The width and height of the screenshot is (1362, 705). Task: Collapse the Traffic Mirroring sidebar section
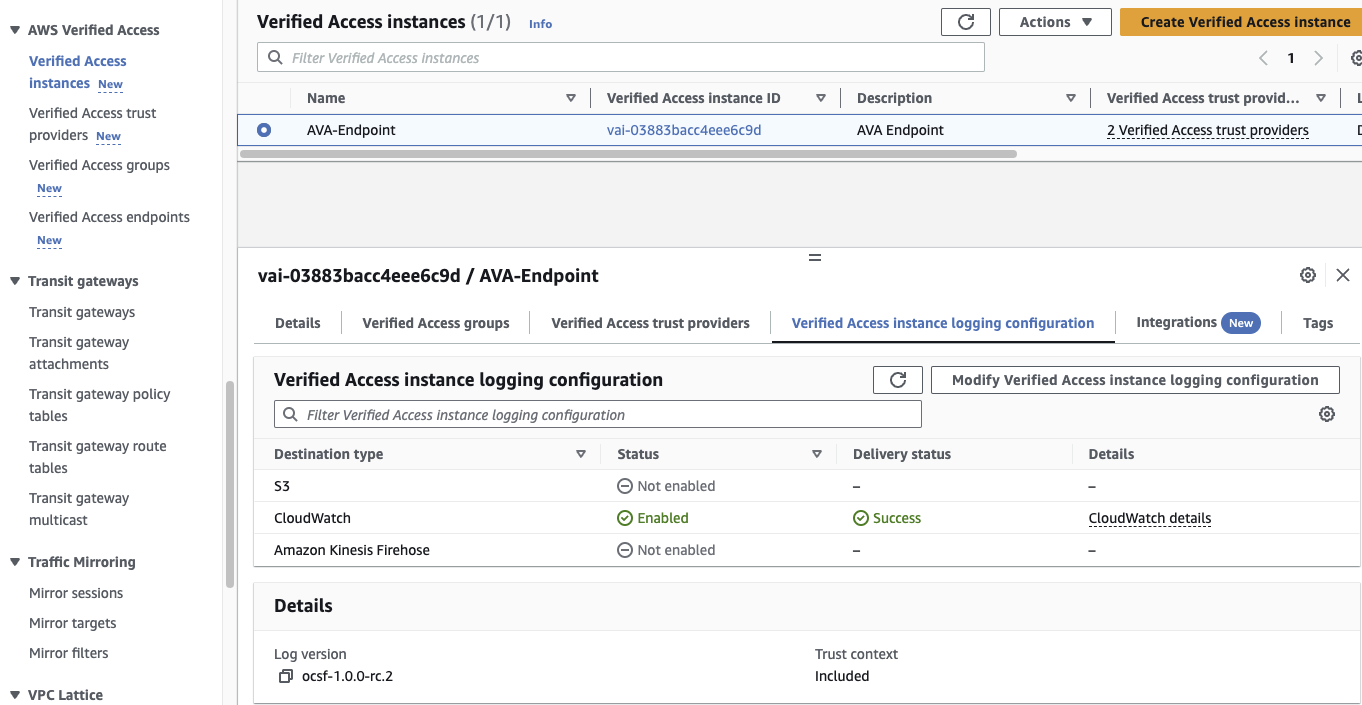click(15, 562)
